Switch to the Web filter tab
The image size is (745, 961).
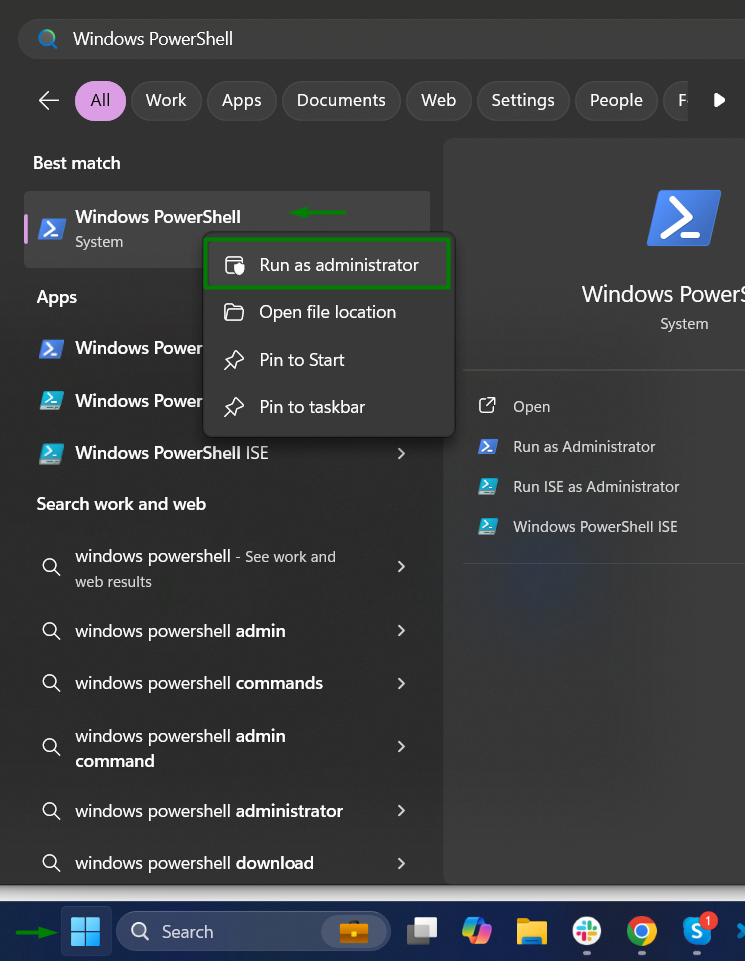click(438, 100)
